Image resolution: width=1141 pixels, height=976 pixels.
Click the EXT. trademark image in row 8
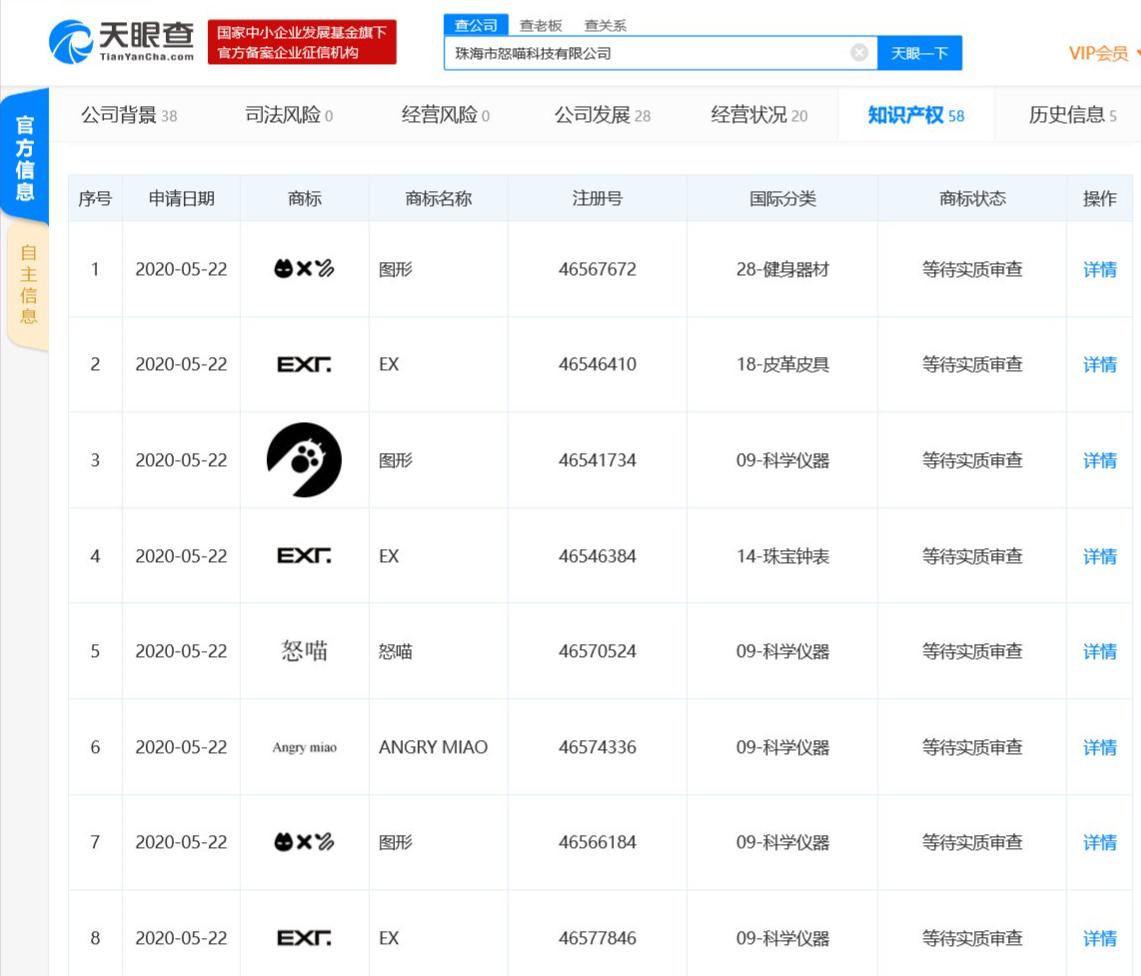pyautogui.click(x=304, y=938)
